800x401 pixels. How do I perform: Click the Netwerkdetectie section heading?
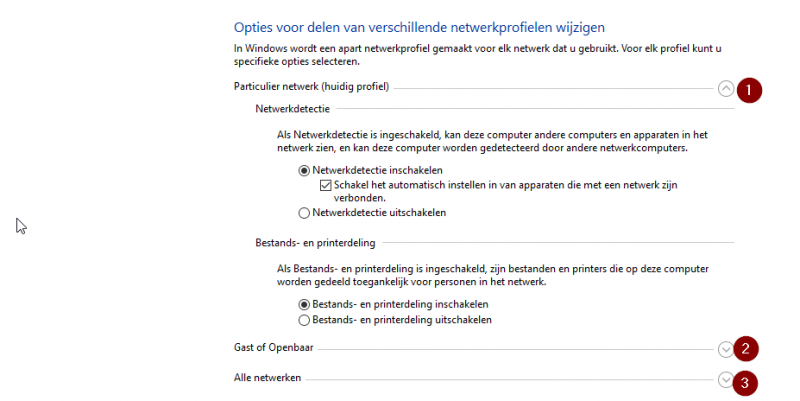click(293, 108)
